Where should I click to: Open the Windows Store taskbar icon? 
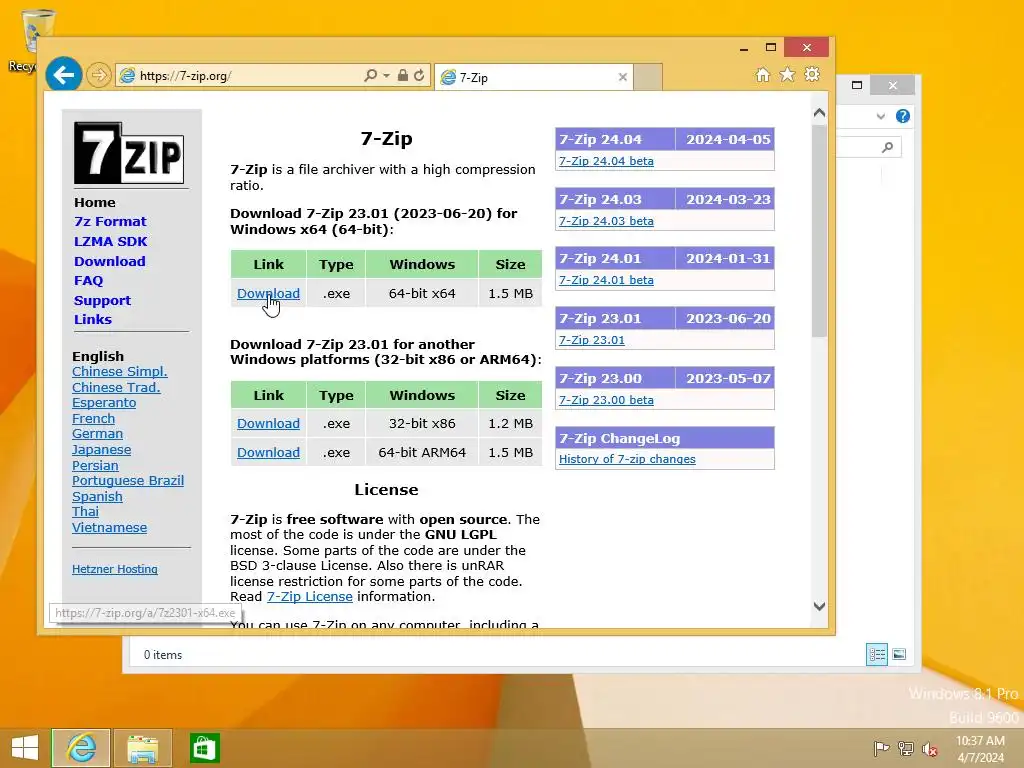click(x=204, y=748)
